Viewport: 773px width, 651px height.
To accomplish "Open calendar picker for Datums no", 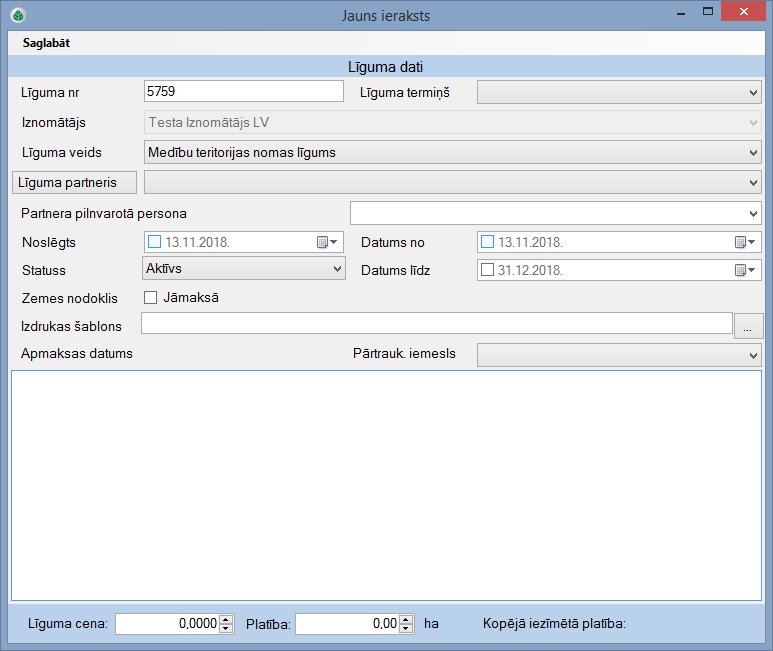I will pyautogui.click(x=745, y=242).
